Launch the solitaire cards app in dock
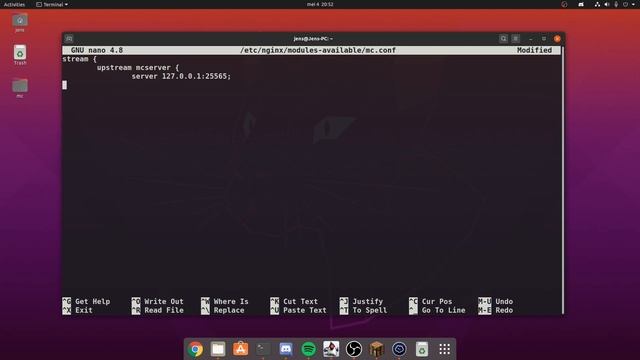This screenshot has height=360, width=640. [x=331, y=349]
